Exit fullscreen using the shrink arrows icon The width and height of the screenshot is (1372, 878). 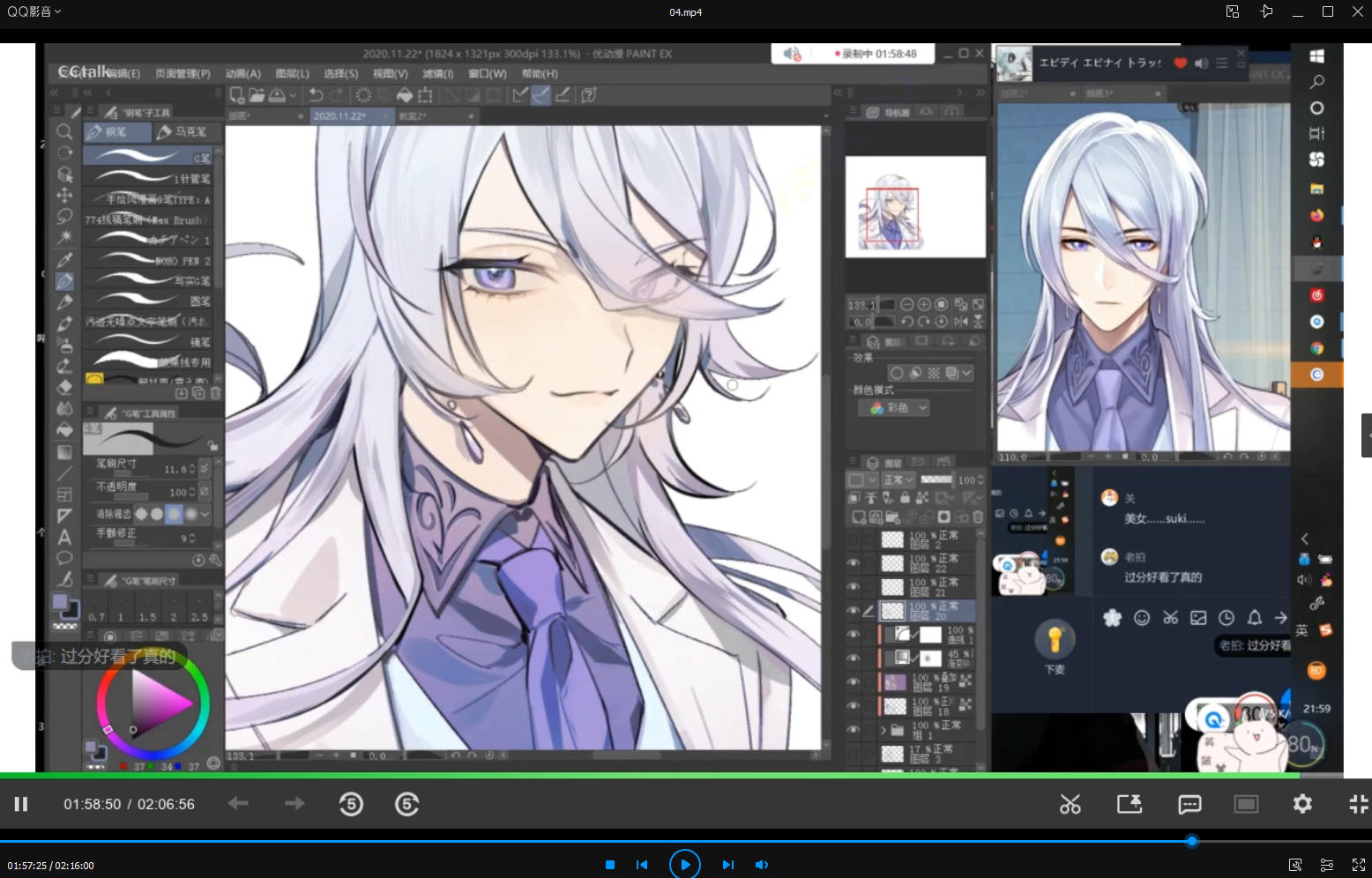coord(1358,804)
